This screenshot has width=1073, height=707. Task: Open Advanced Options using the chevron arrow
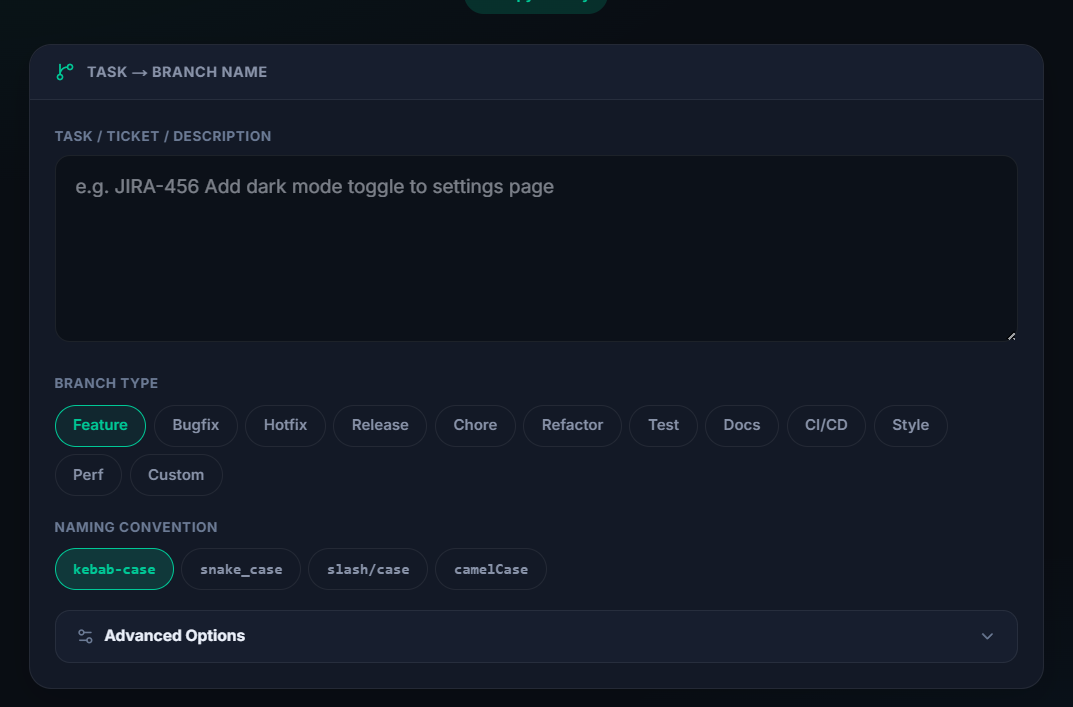(x=987, y=636)
